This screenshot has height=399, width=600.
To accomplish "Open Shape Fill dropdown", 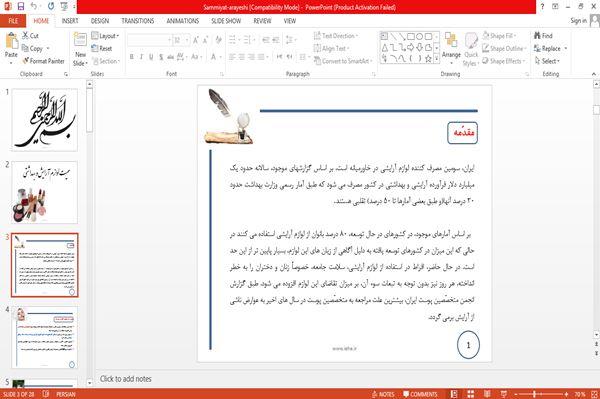I will coord(499,36).
